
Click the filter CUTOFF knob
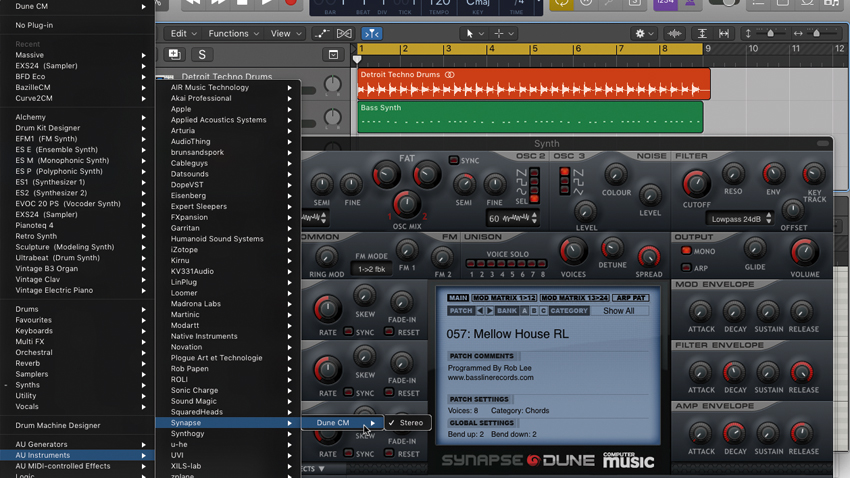(x=696, y=184)
